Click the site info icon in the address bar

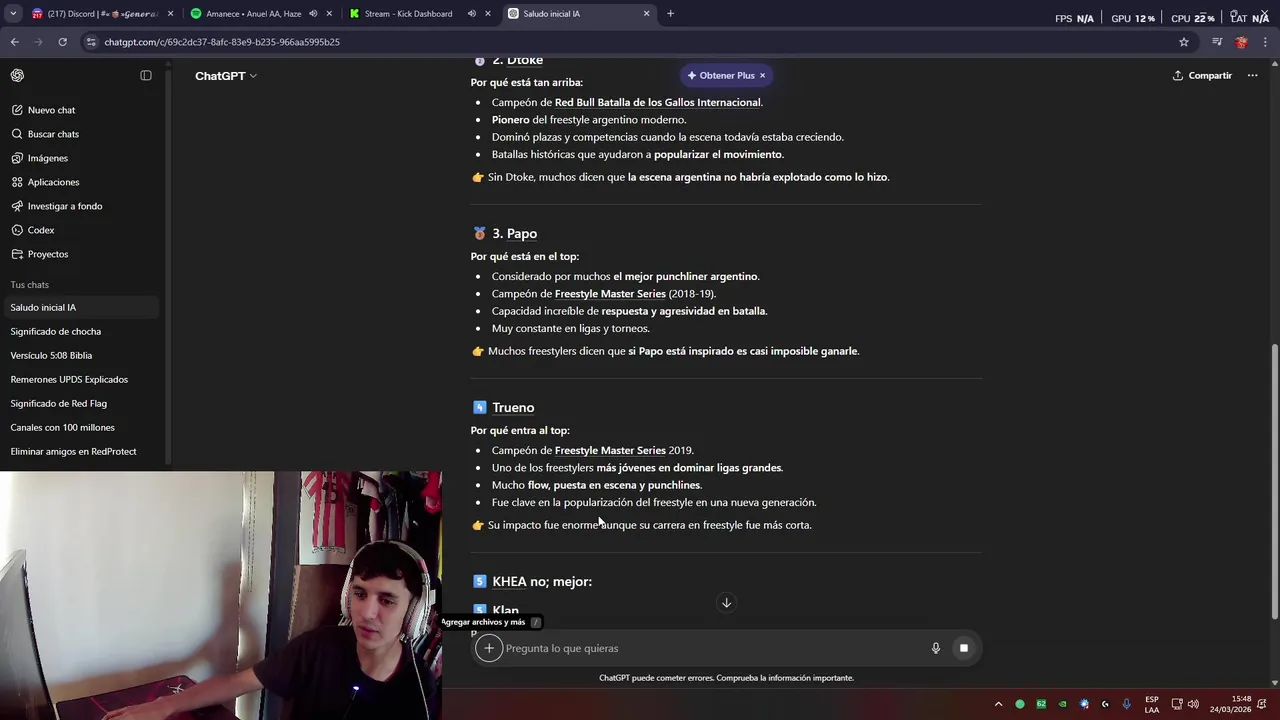[91, 42]
